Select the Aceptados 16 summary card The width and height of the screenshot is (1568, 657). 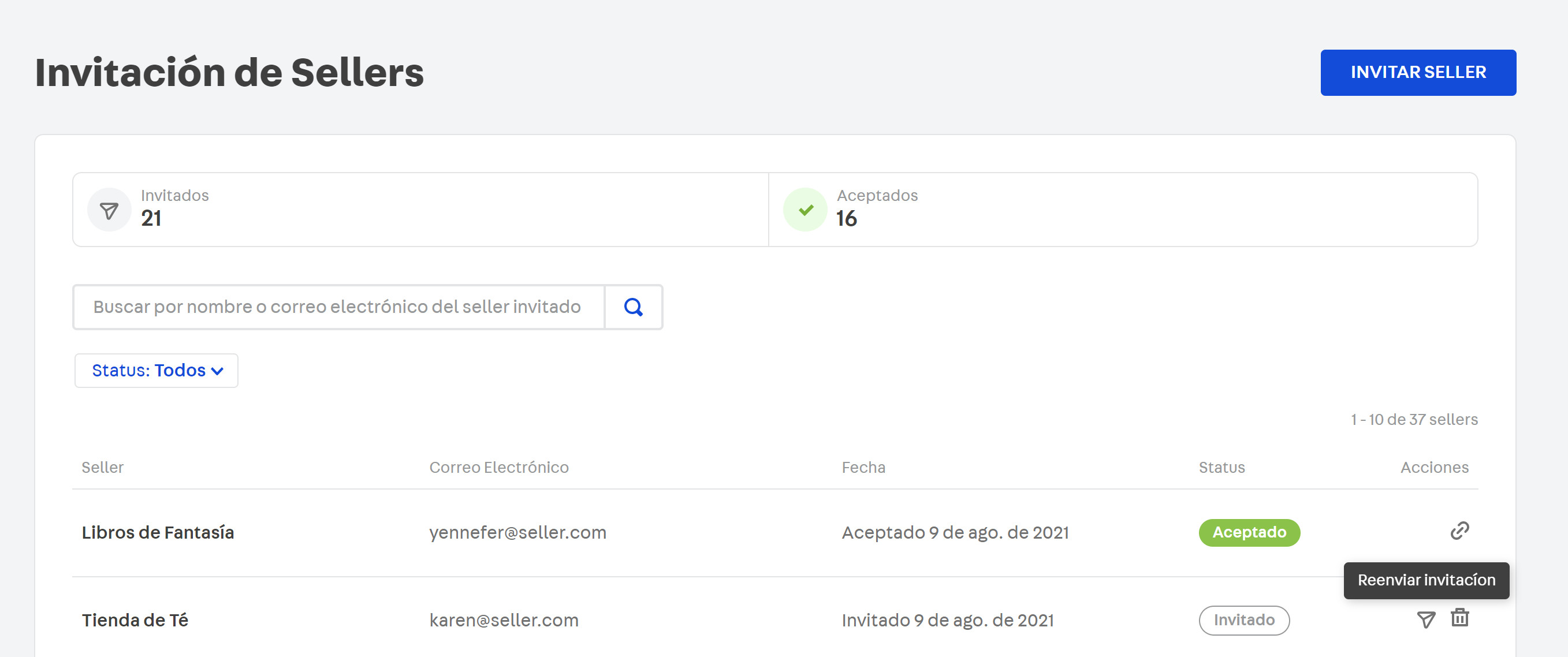1123,210
